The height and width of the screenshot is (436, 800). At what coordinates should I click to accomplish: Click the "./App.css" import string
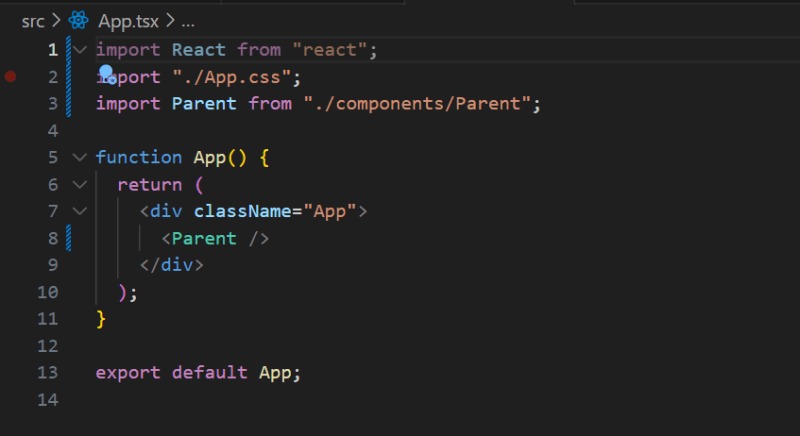pos(232,77)
